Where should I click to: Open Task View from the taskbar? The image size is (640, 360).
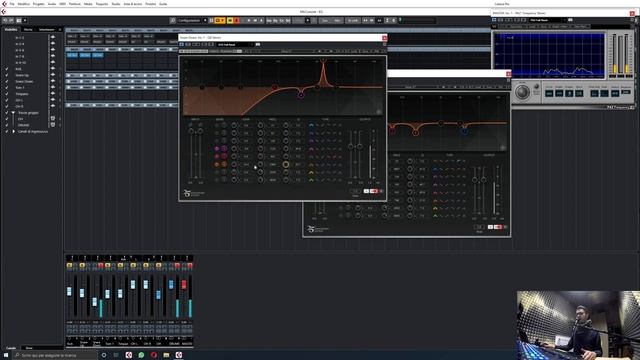116,355
